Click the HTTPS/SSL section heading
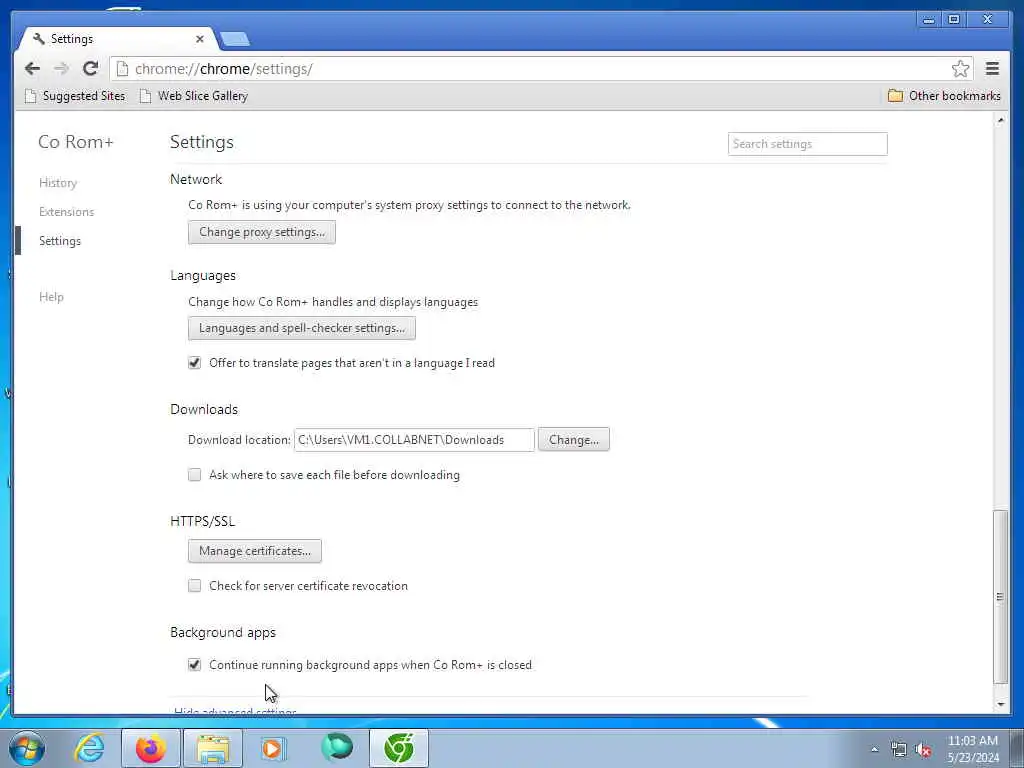The height and width of the screenshot is (768, 1024). [x=202, y=521]
